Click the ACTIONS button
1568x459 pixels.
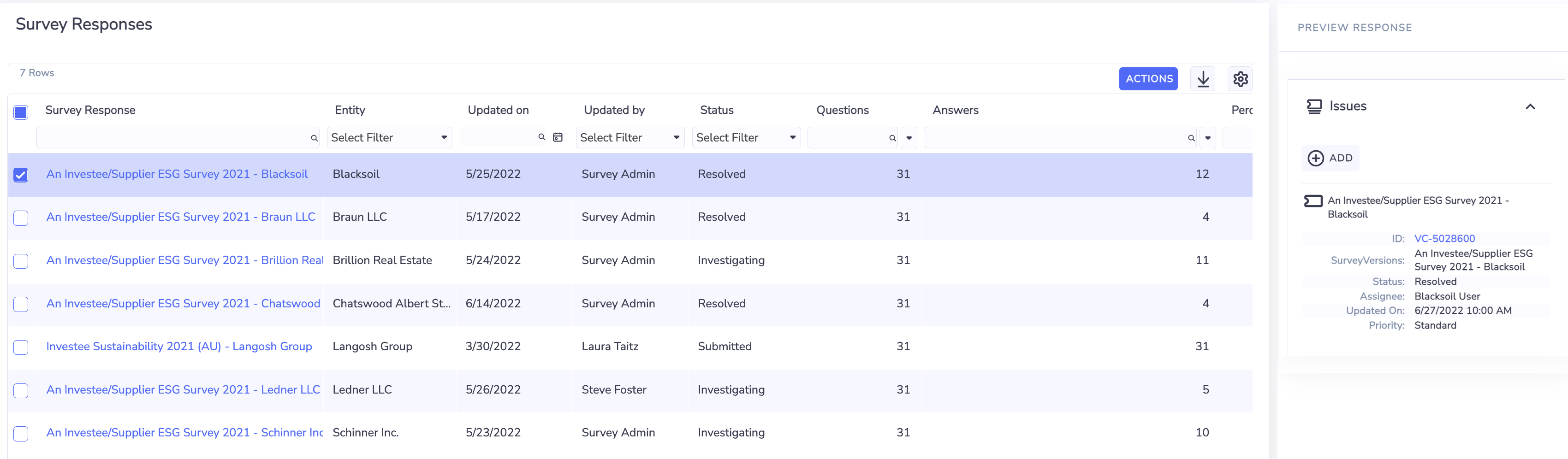point(1149,79)
